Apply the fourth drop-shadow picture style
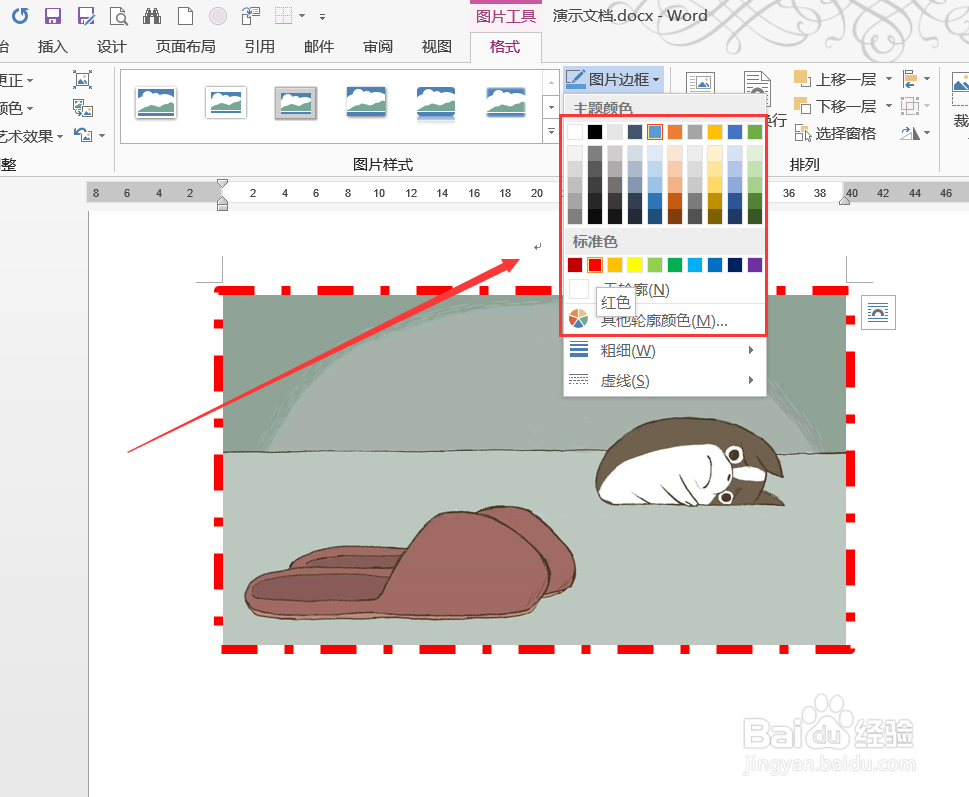Screen dimensions: 969x797 click(366, 103)
